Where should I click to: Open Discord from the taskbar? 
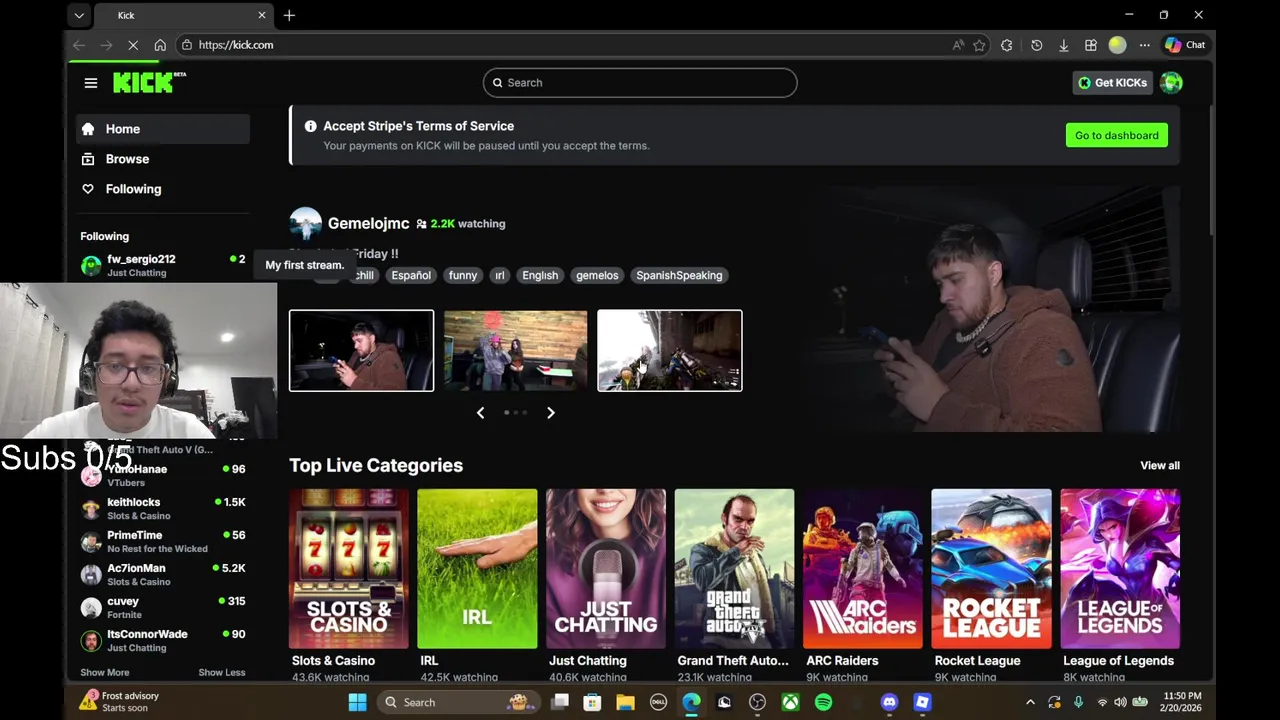889,702
